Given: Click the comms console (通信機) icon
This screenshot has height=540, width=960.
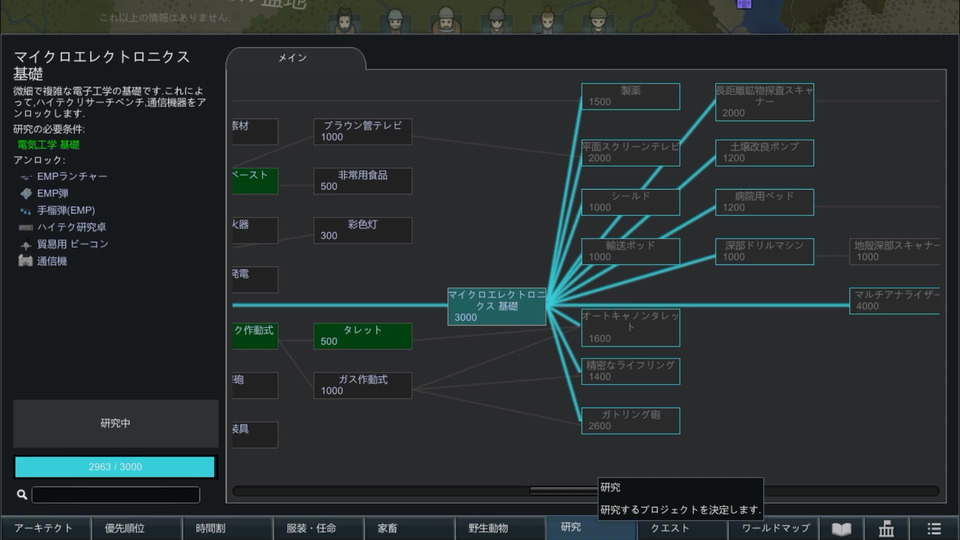Looking at the screenshot, I should pyautogui.click(x=25, y=261).
